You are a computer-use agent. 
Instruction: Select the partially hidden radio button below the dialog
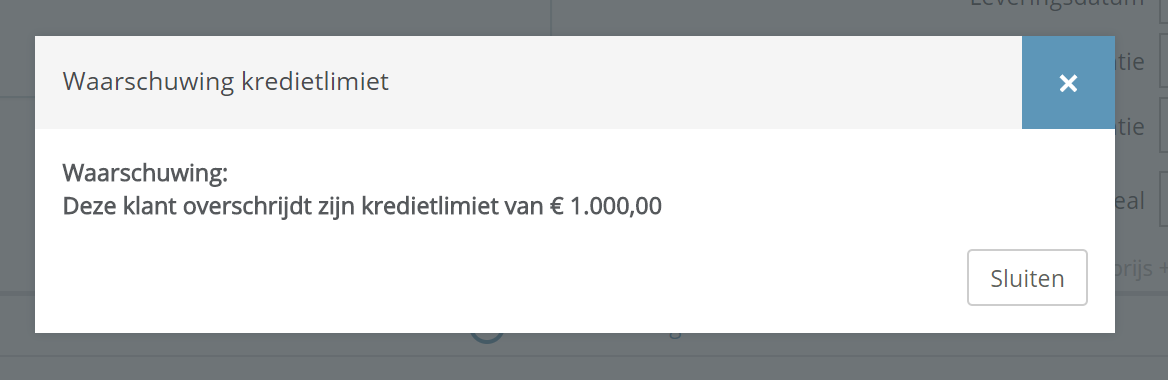tap(487, 337)
